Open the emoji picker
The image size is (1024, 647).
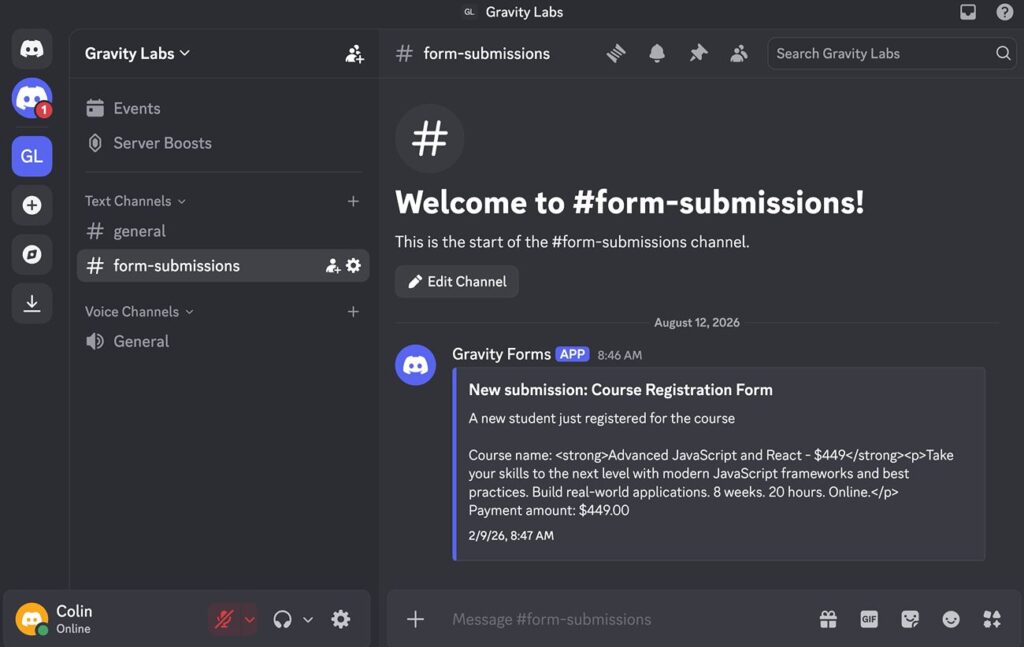pyautogui.click(x=951, y=619)
